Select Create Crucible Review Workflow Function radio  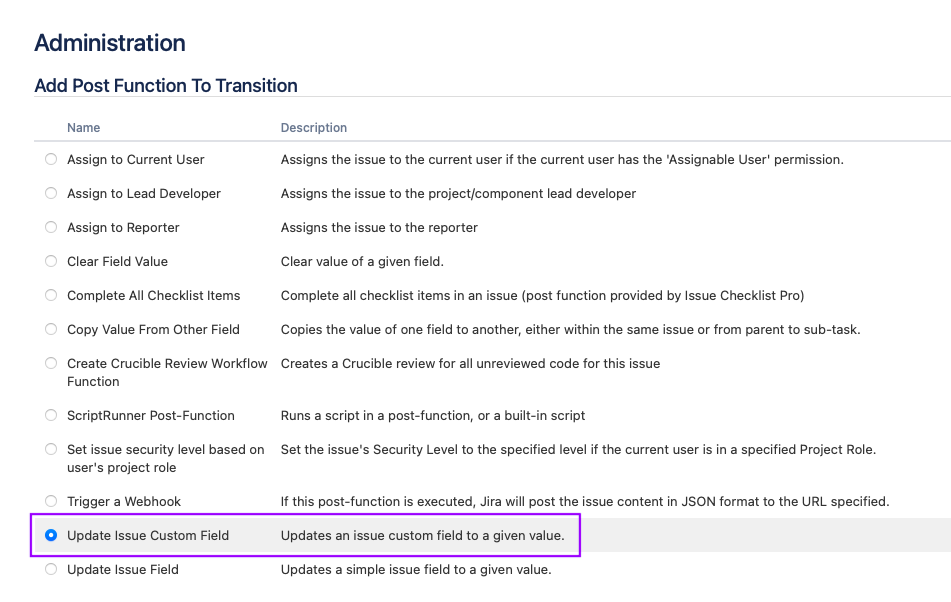(51, 363)
